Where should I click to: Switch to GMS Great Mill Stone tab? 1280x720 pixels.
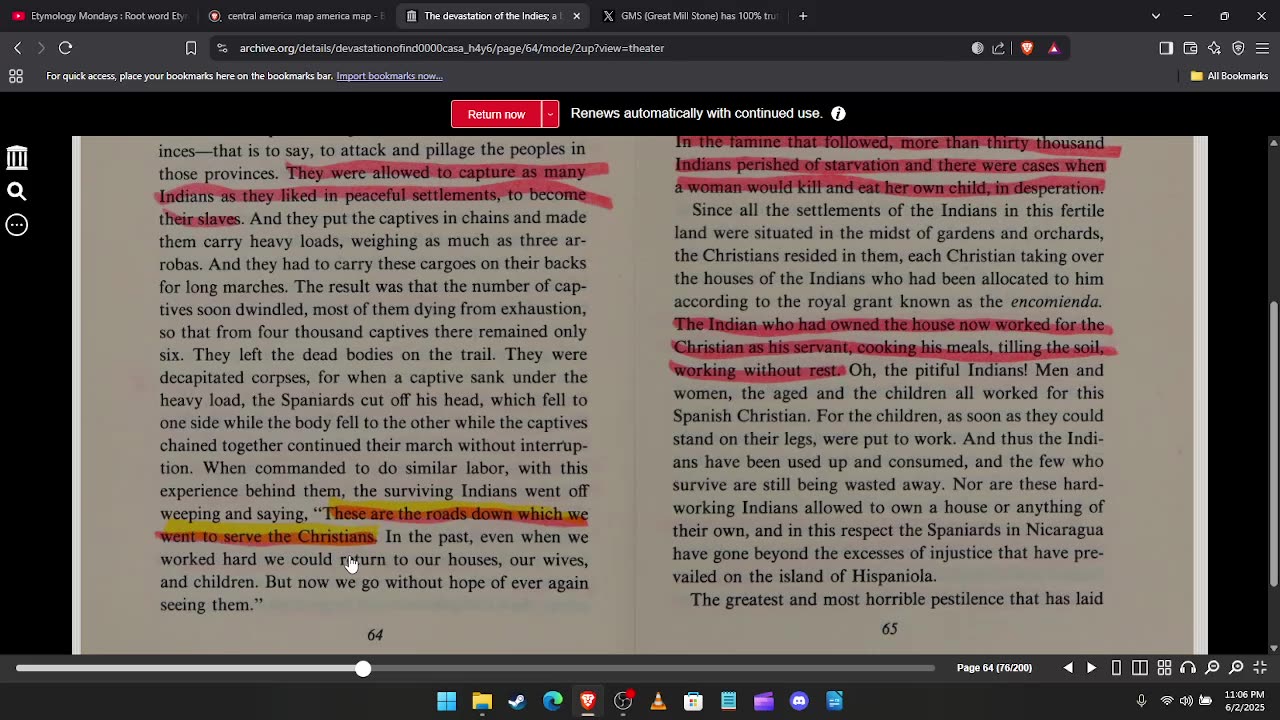coord(690,16)
